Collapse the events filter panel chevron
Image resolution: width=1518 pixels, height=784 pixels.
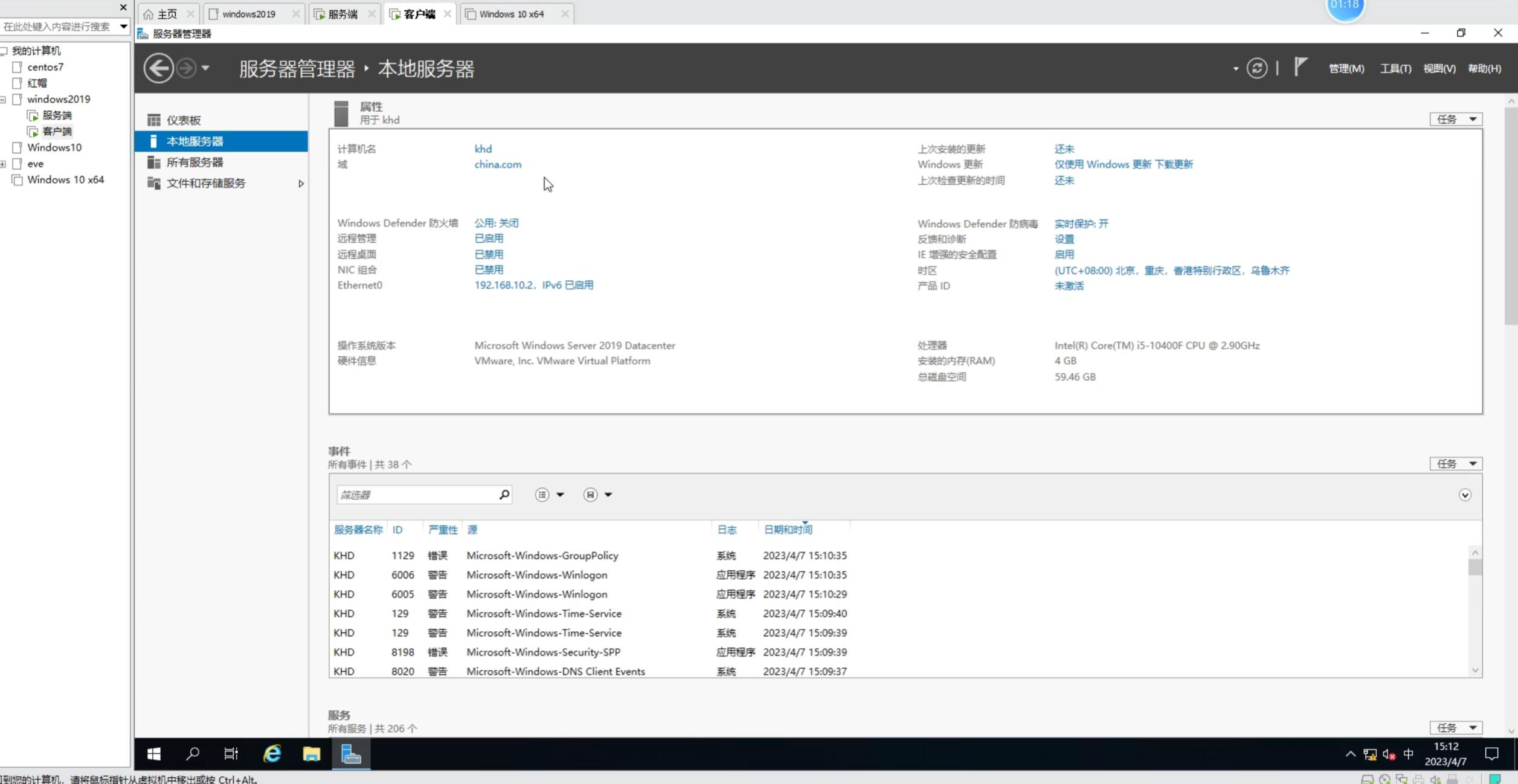point(1464,495)
